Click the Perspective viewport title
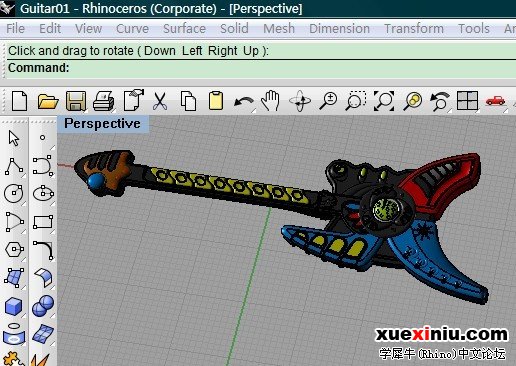Screen dimensions: 516x366 tap(102, 124)
